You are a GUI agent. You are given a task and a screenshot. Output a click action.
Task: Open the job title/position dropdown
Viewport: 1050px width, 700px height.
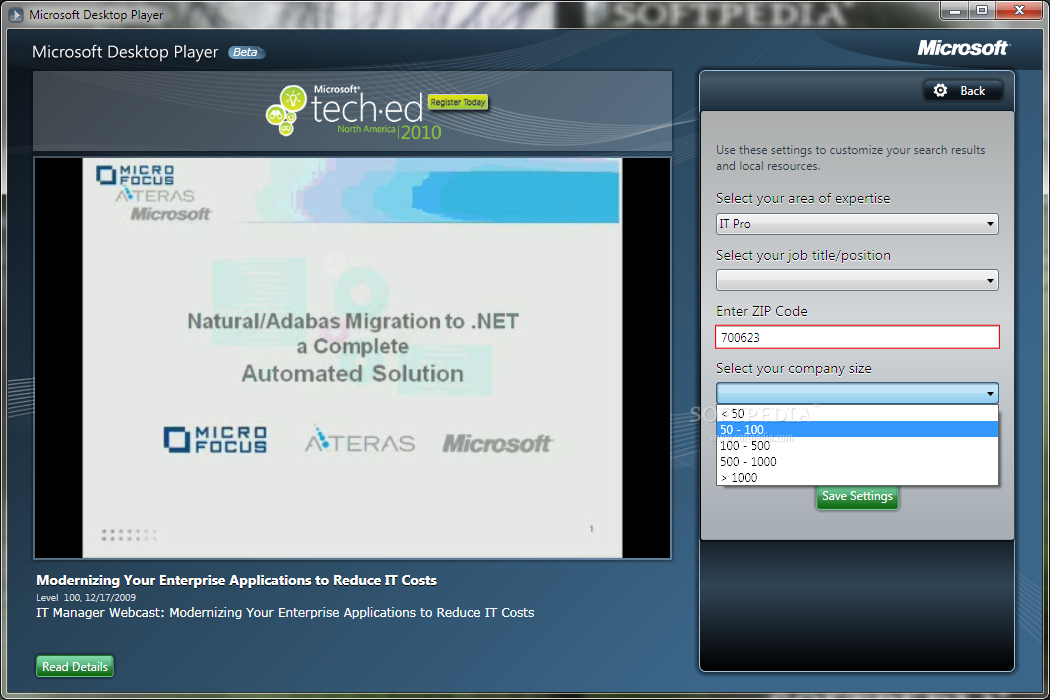[856, 280]
